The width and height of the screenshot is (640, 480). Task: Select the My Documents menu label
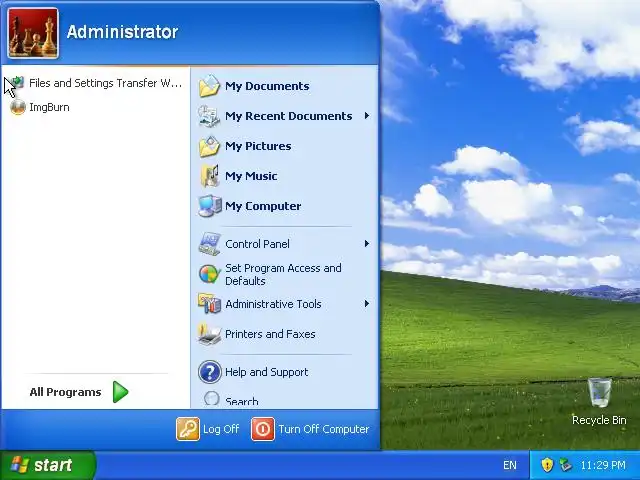[x=267, y=86]
